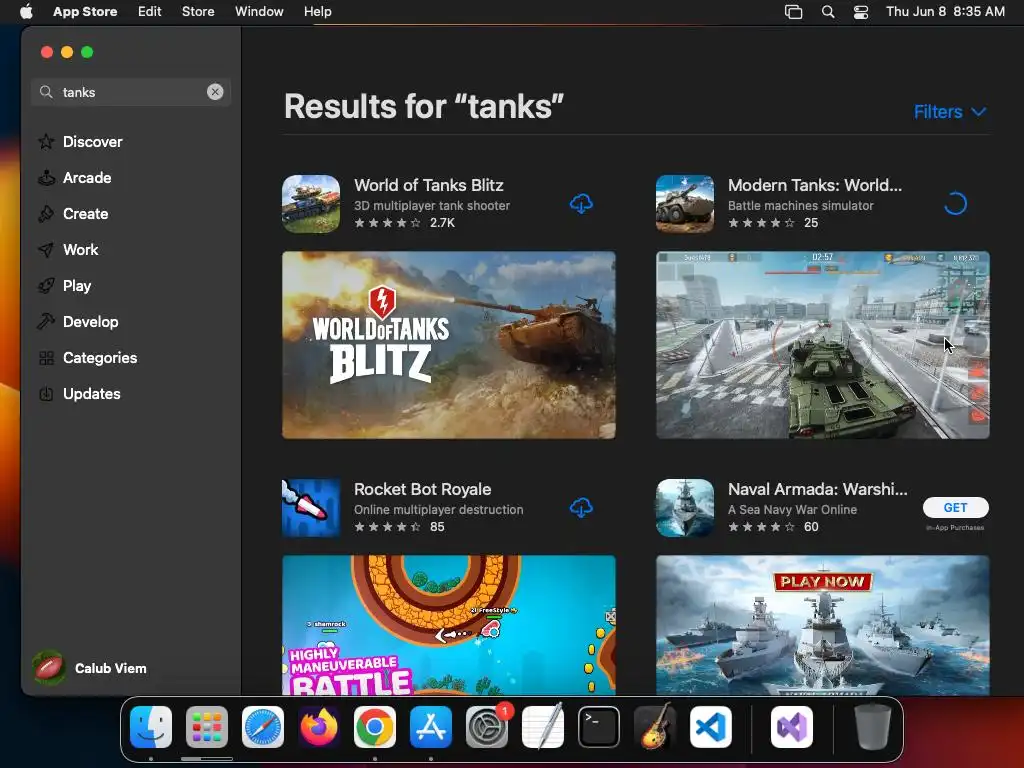View Naval Armada Play Now screenshot

(x=823, y=625)
